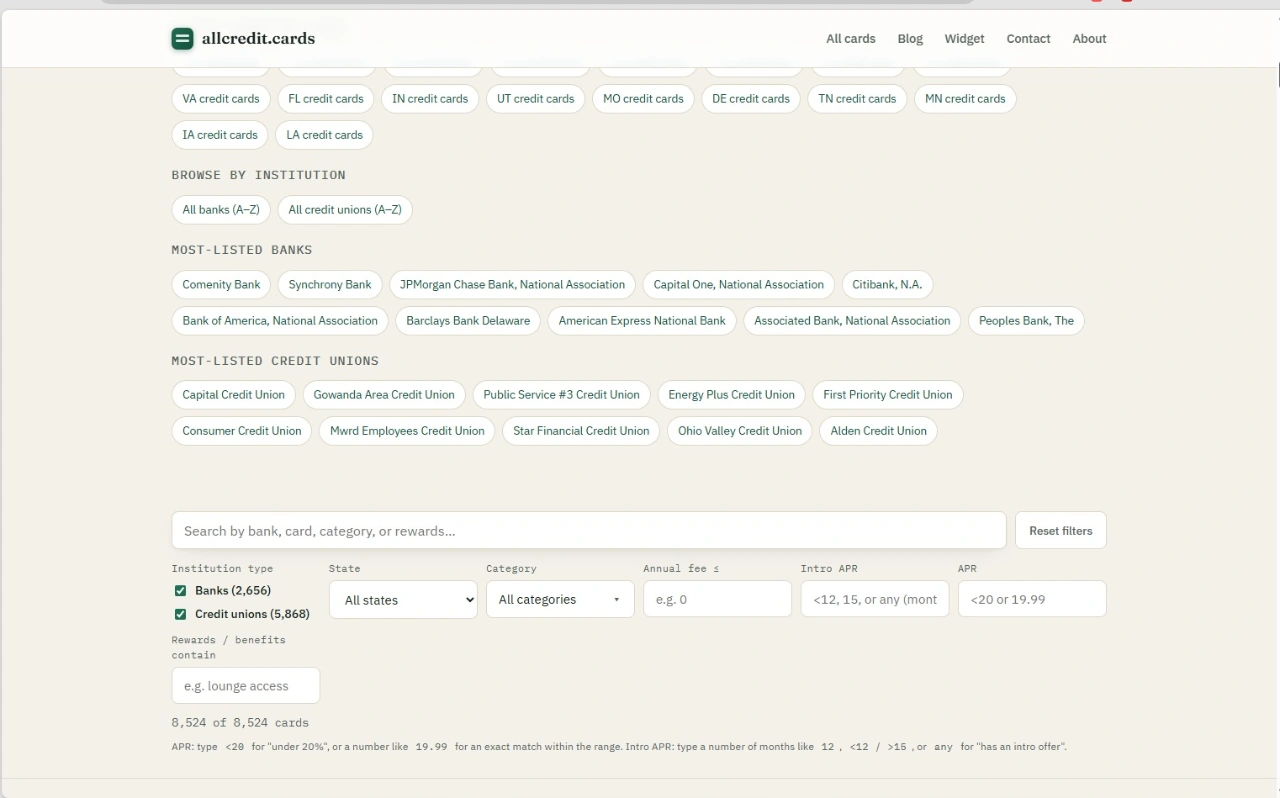Image resolution: width=1280 pixels, height=798 pixels.
Task: Open Capital Credit Union listing
Action: tap(234, 395)
